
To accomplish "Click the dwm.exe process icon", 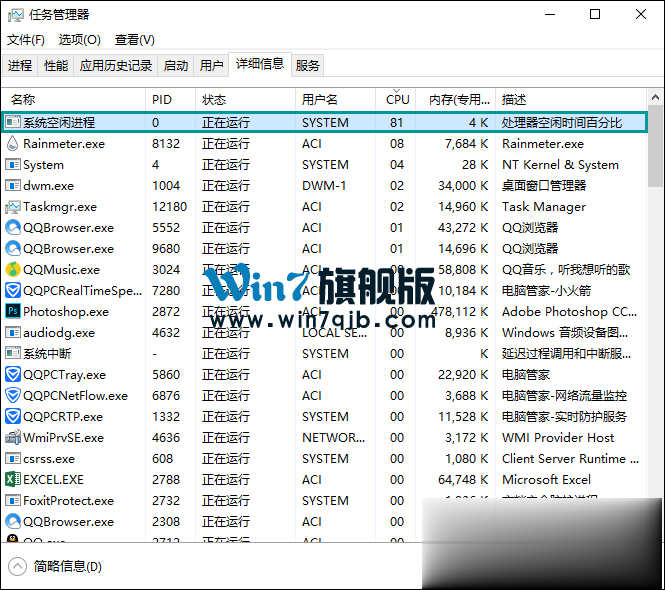I will [13, 186].
